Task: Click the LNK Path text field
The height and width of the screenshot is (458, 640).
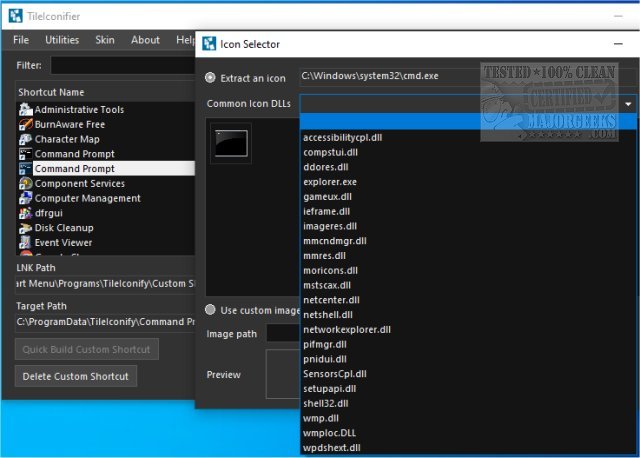Action: (x=105, y=284)
